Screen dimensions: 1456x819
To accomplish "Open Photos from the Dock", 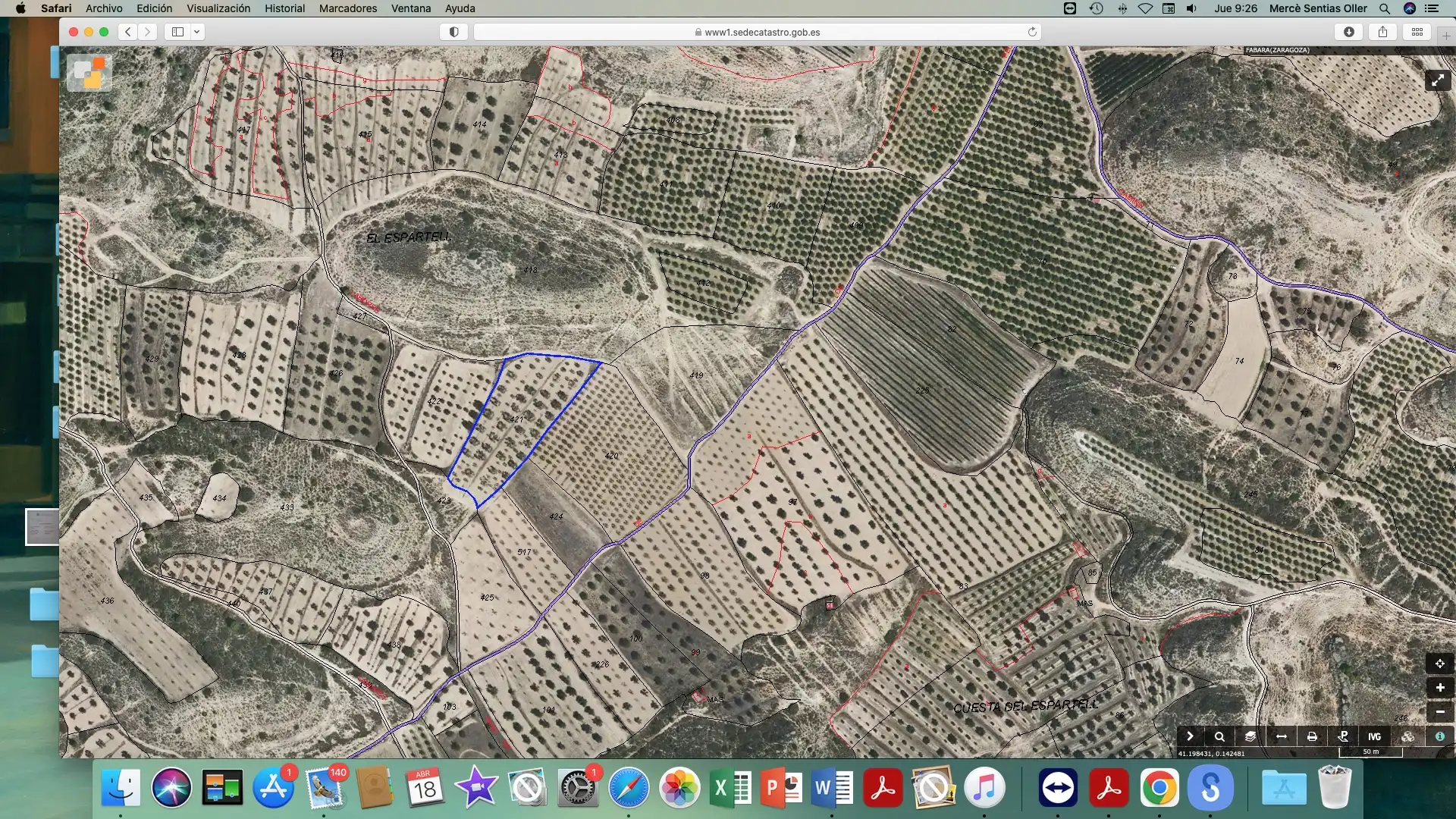I will pyautogui.click(x=679, y=788).
